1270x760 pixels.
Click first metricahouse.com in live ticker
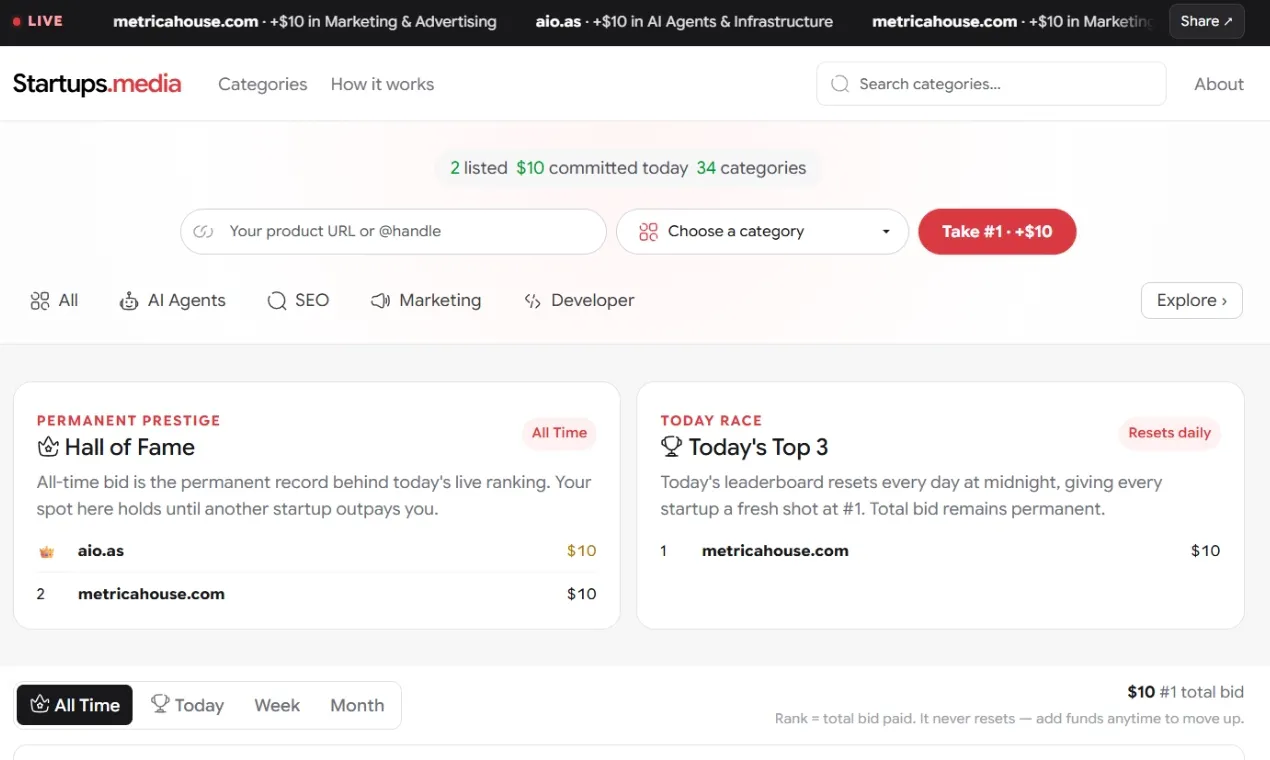click(186, 21)
